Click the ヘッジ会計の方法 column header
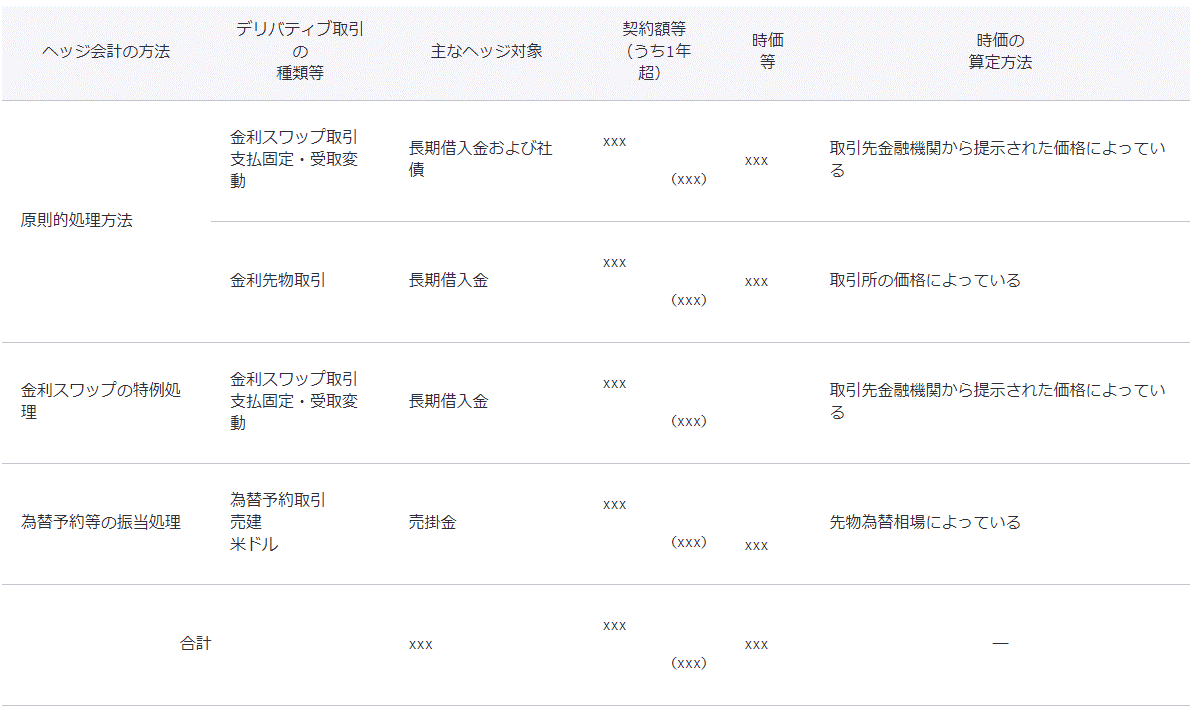Image resolution: width=1192 pixels, height=720 pixels. pos(106,51)
